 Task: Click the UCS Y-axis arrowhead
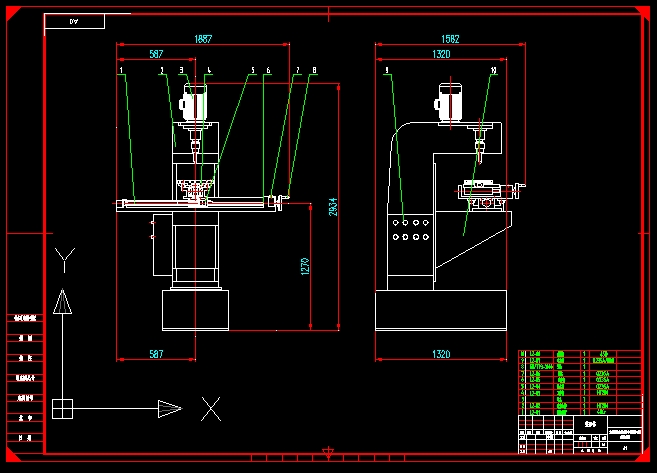point(62,302)
